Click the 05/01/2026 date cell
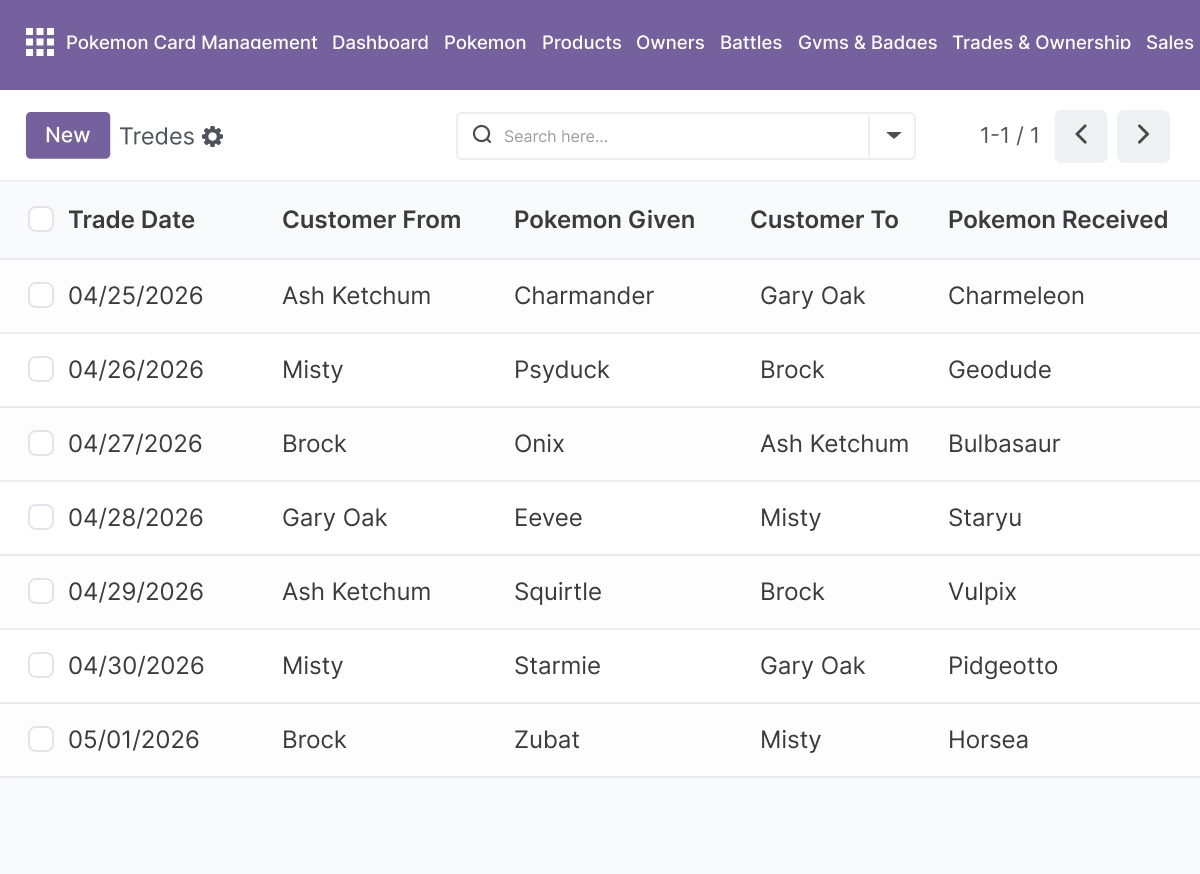Viewport: 1200px width, 874px height. coord(134,740)
